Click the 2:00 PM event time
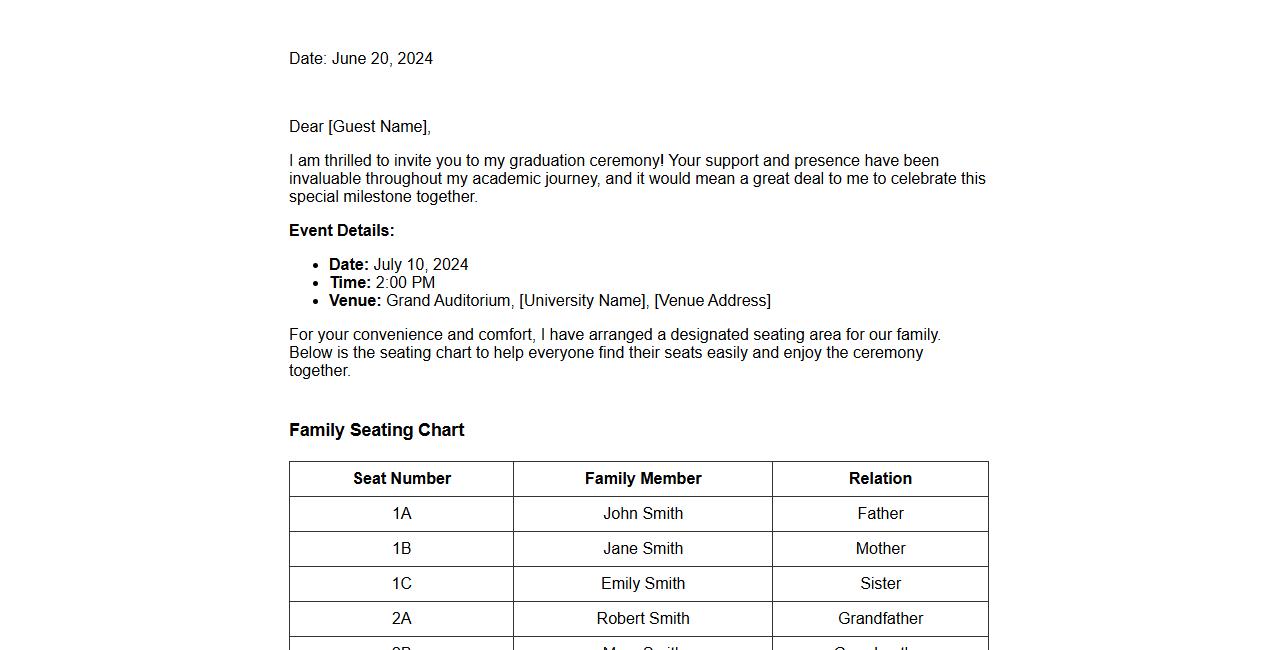Image resolution: width=1278 pixels, height=650 pixels. click(x=405, y=283)
